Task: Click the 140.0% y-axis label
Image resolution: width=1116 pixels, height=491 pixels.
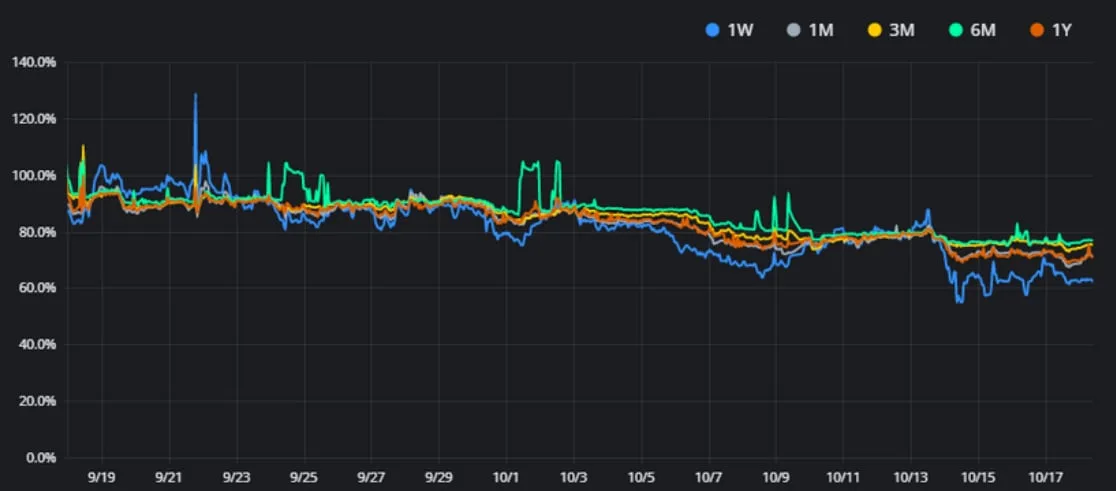Action: point(35,63)
